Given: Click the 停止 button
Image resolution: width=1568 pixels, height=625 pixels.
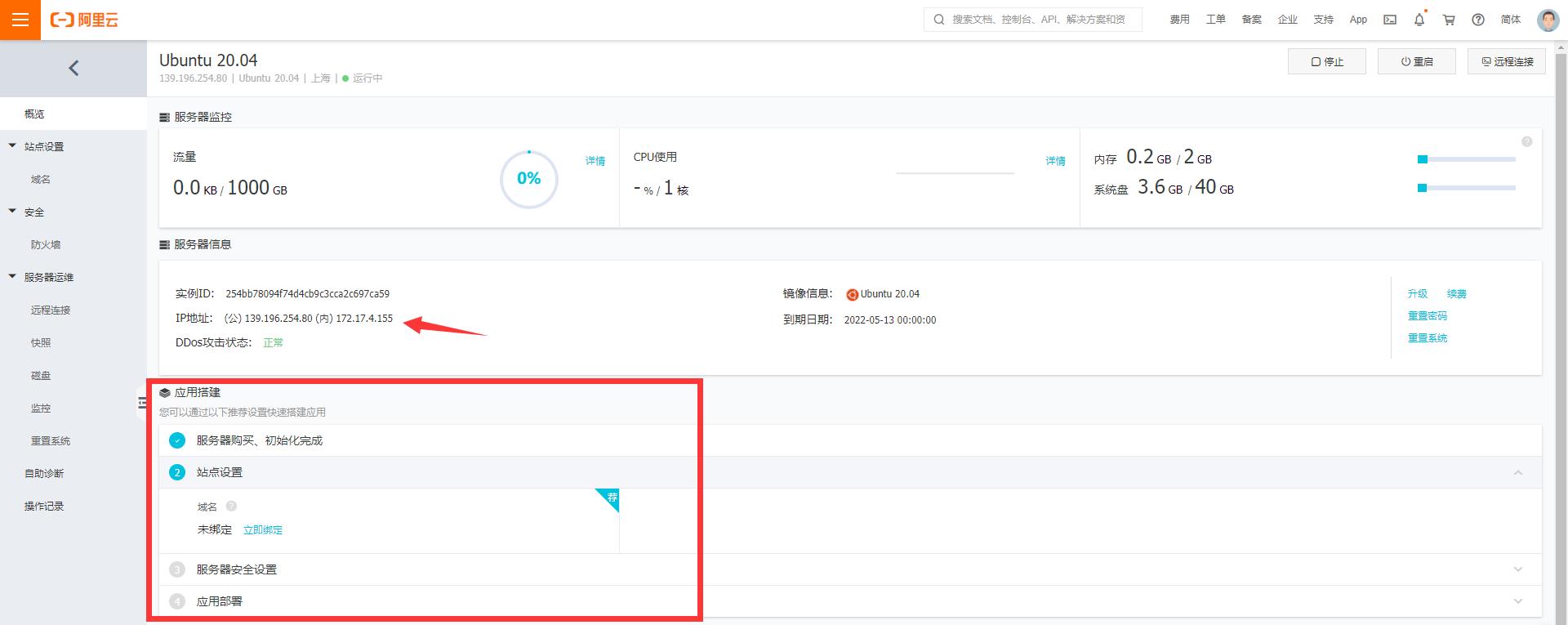Looking at the screenshot, I should pyautogui.click(x=1327, y=61).
